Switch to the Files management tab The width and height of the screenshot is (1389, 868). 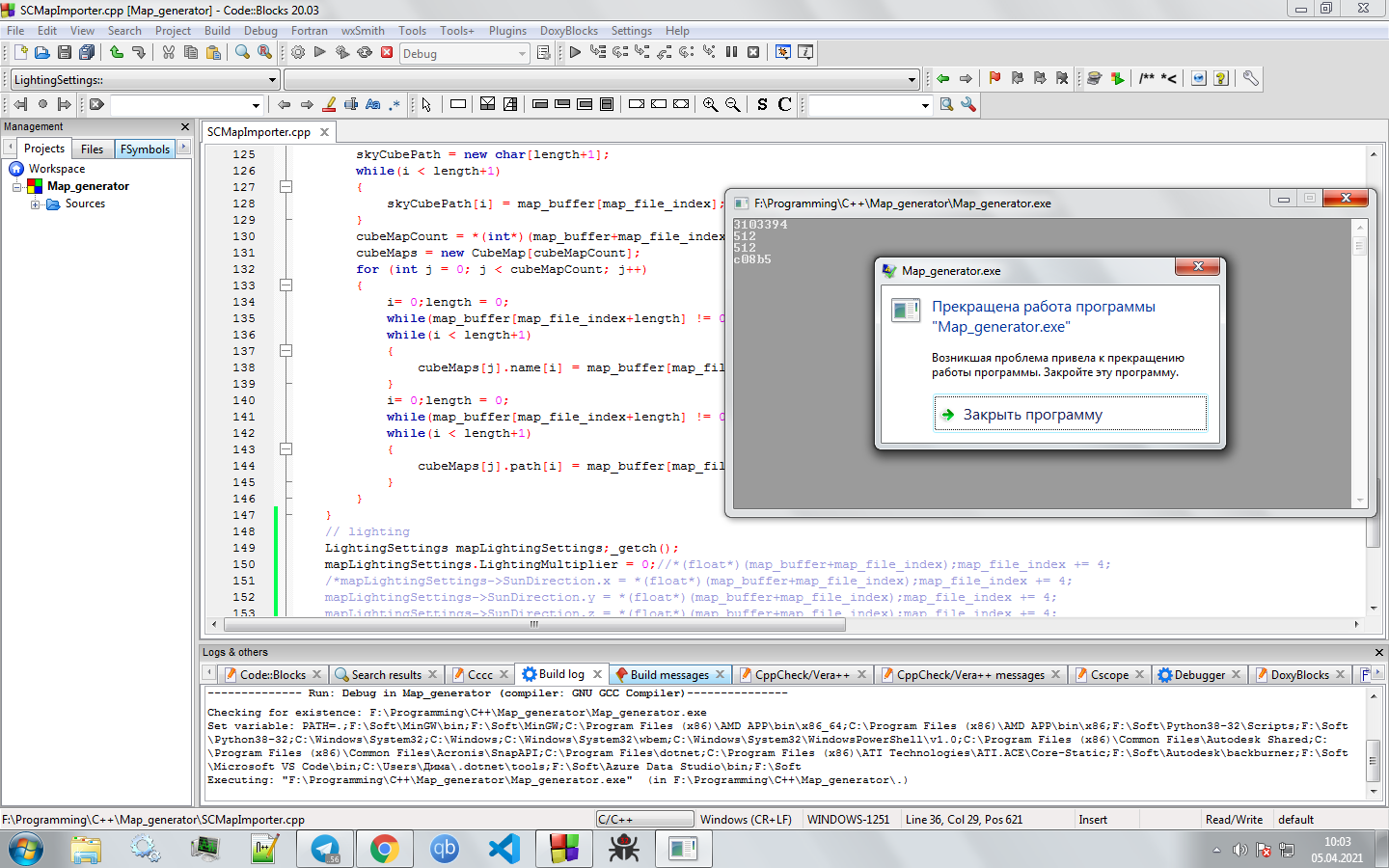93,149
